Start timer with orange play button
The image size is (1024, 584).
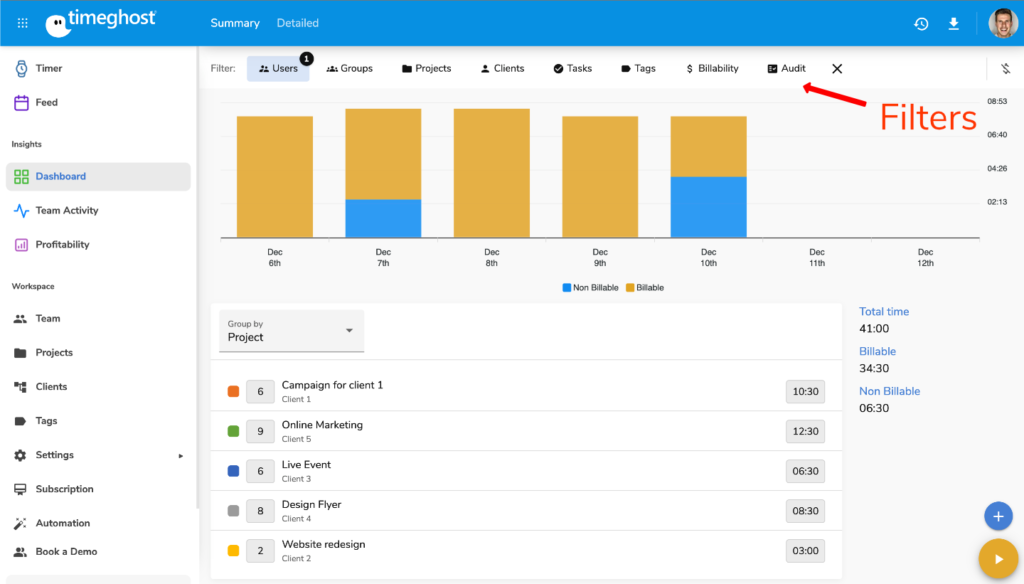coord(997,558)
